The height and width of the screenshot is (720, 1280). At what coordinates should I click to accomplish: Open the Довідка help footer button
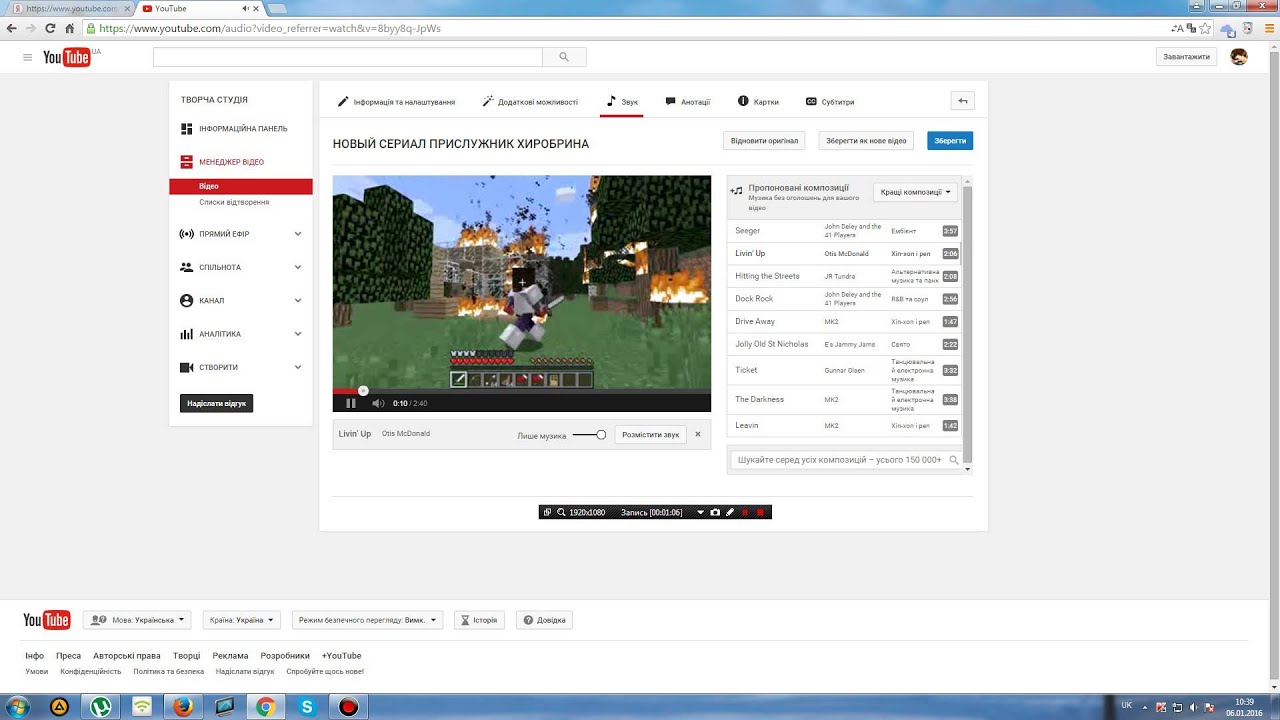[545, 620]
